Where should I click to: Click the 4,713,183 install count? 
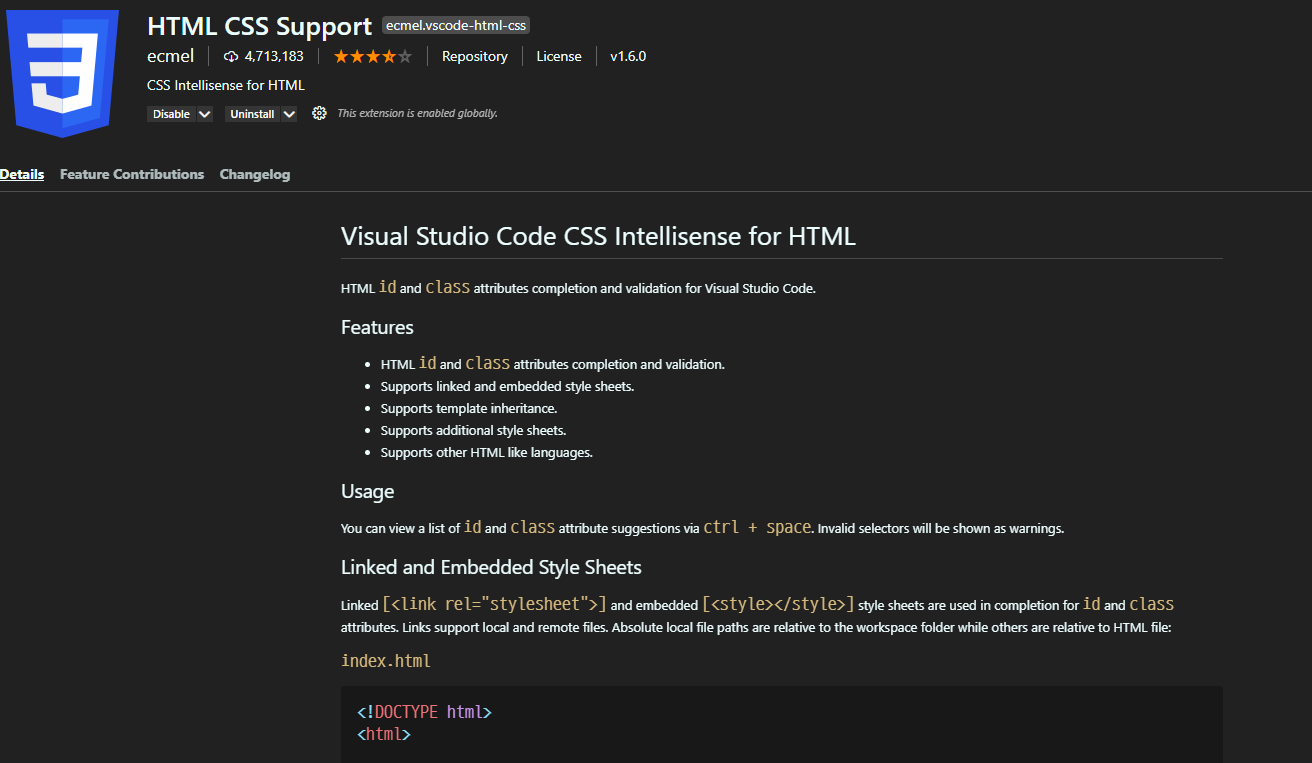pos(274,56)
